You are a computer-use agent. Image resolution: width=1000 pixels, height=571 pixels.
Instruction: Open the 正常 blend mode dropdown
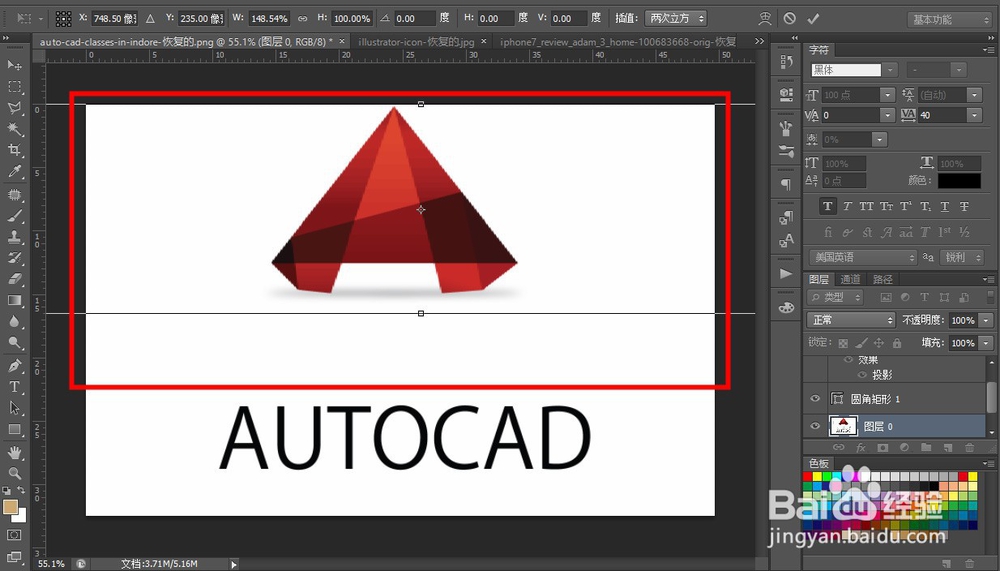(851, 320)
